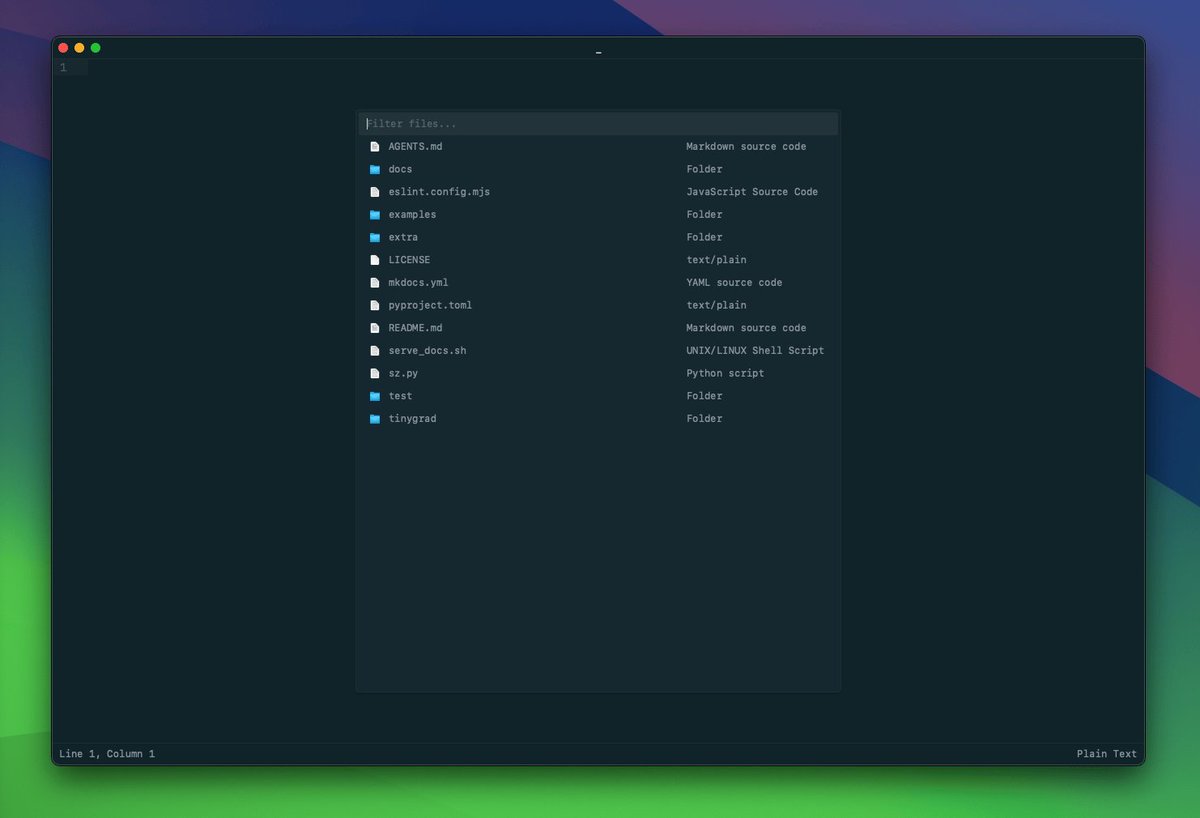This screenshot has height=818, width=1200.
Task: Select the tinygrad entry name
Action: 412,419
